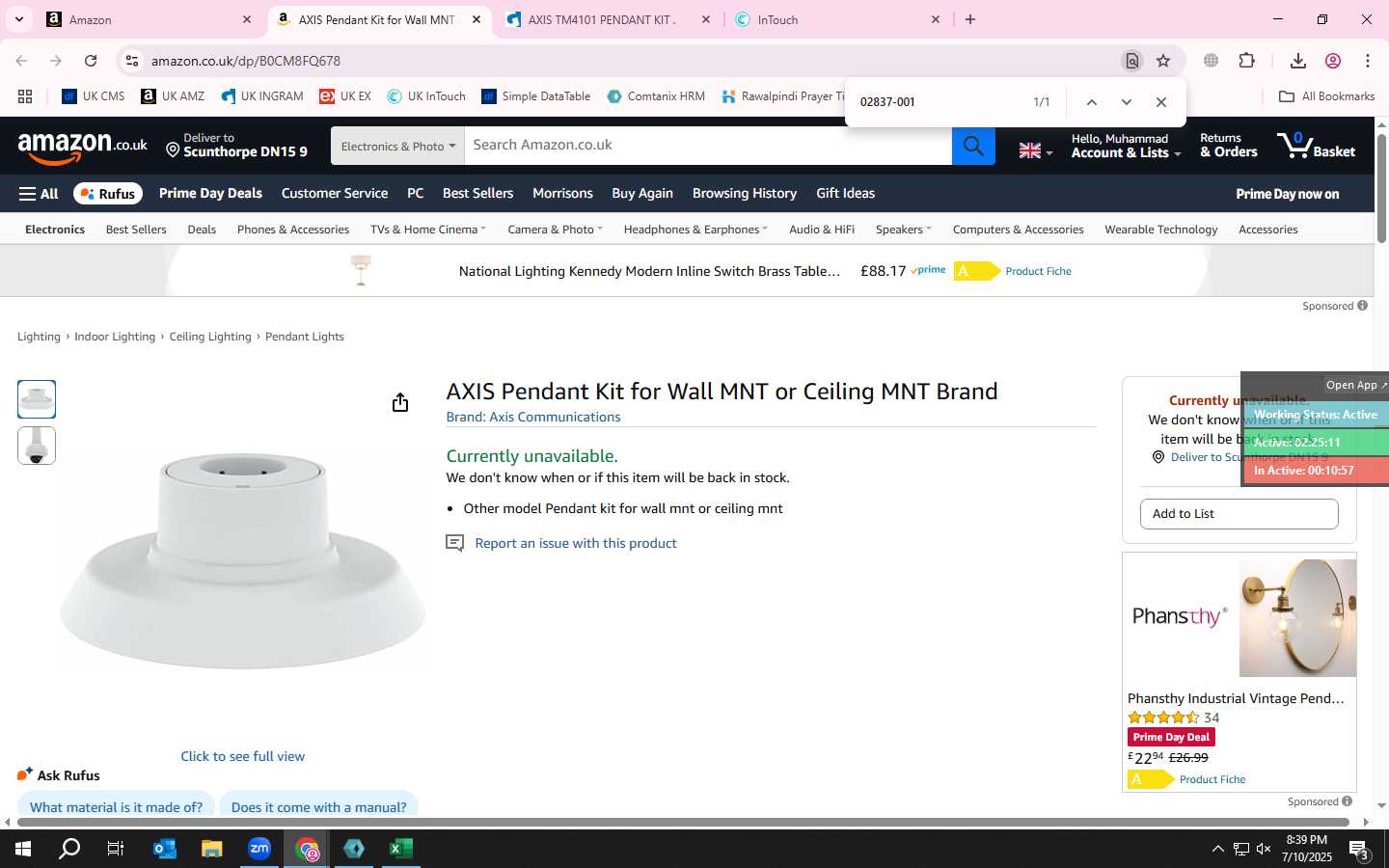Expand the Electronics & Photo search category dropdown
The width and height of the screenshot is (1389, 868).
[x=397, y=146]
